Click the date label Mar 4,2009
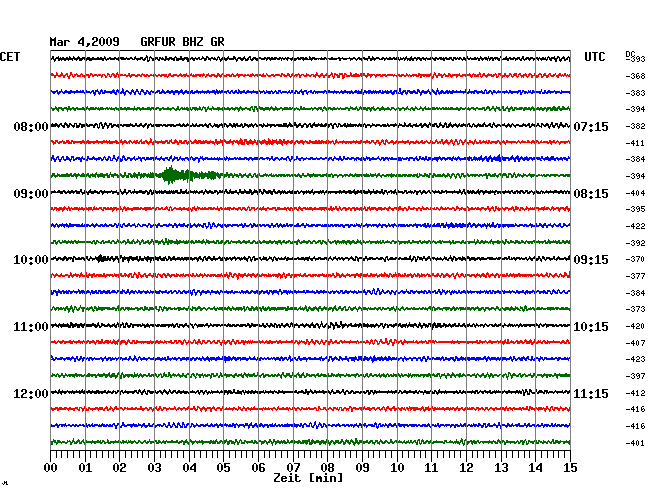This screenshot has height=494, width=650. 84,42
